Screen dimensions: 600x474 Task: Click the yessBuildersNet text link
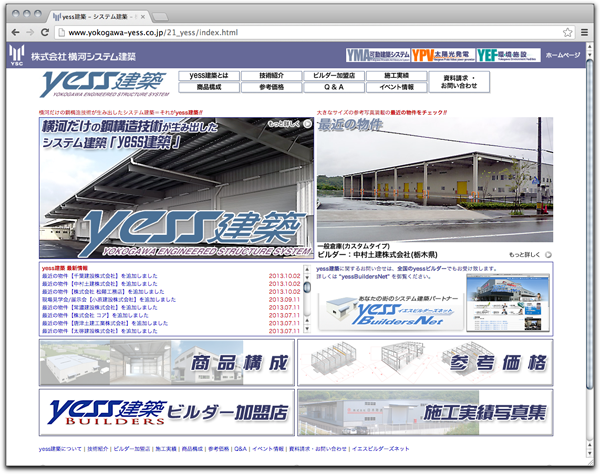pyautogui.click(x=364, y=277)
